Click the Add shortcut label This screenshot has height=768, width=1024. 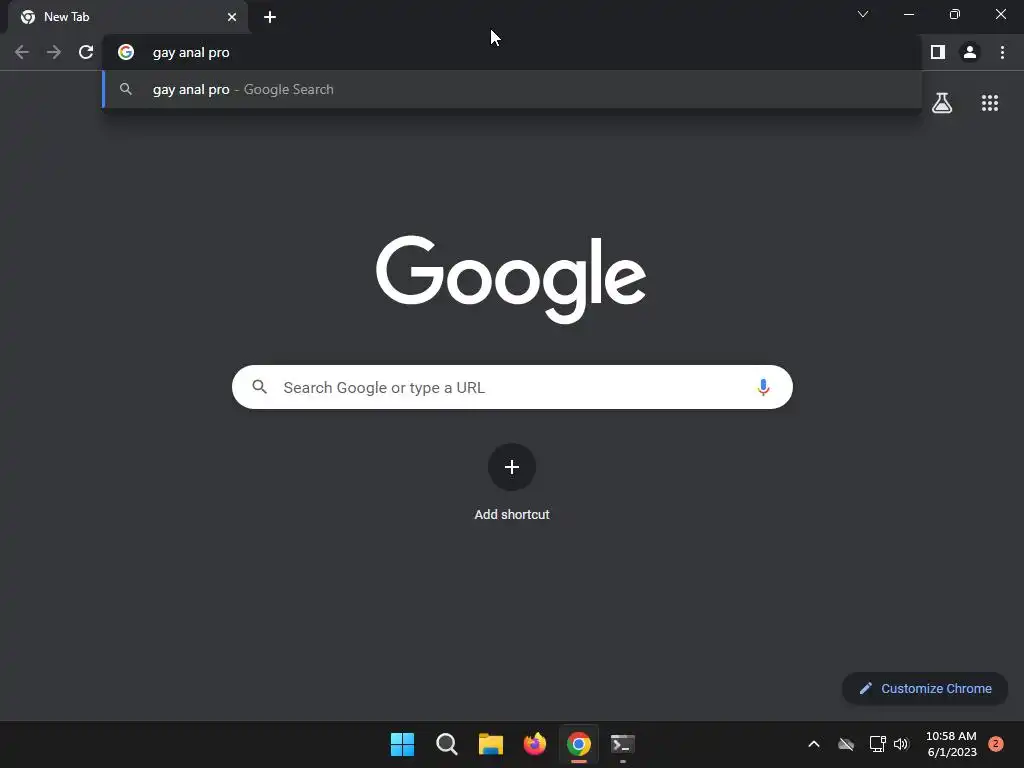pyautogui.click(x=512, y=515)
